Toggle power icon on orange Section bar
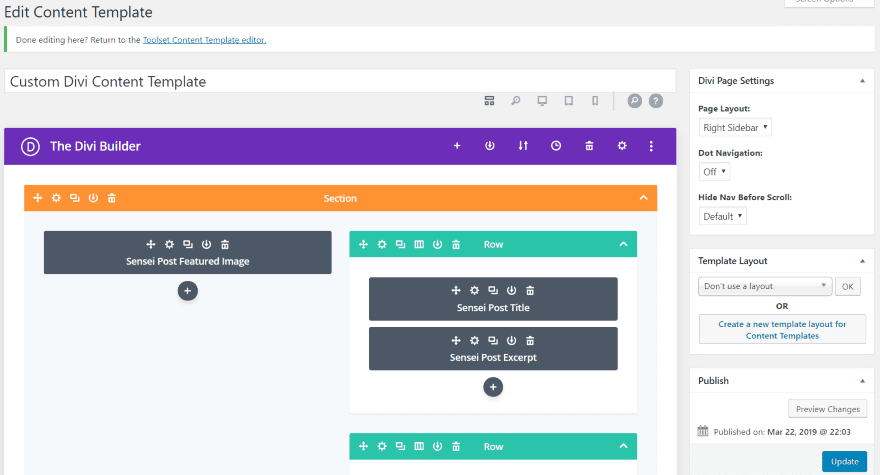 pos(93,198)
